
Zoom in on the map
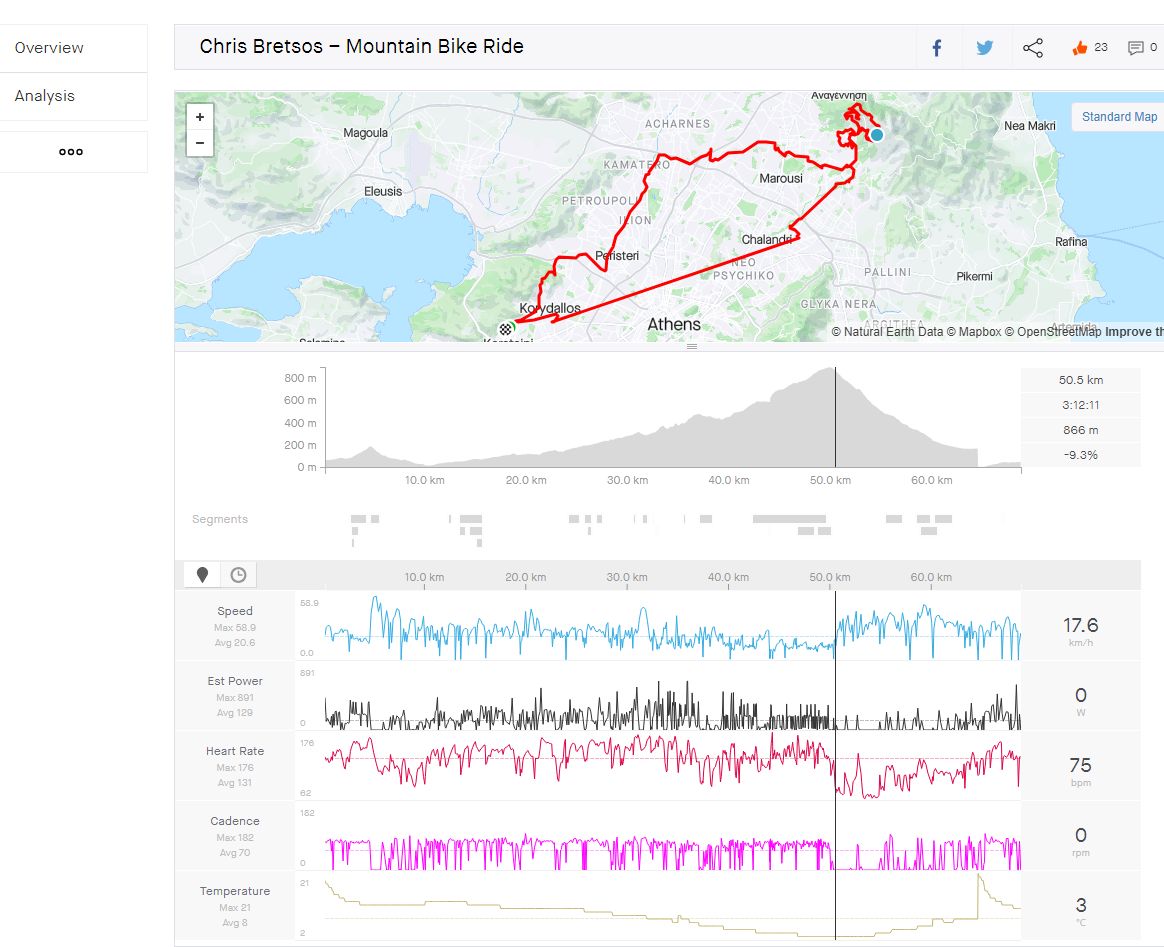tap(200, 117)
